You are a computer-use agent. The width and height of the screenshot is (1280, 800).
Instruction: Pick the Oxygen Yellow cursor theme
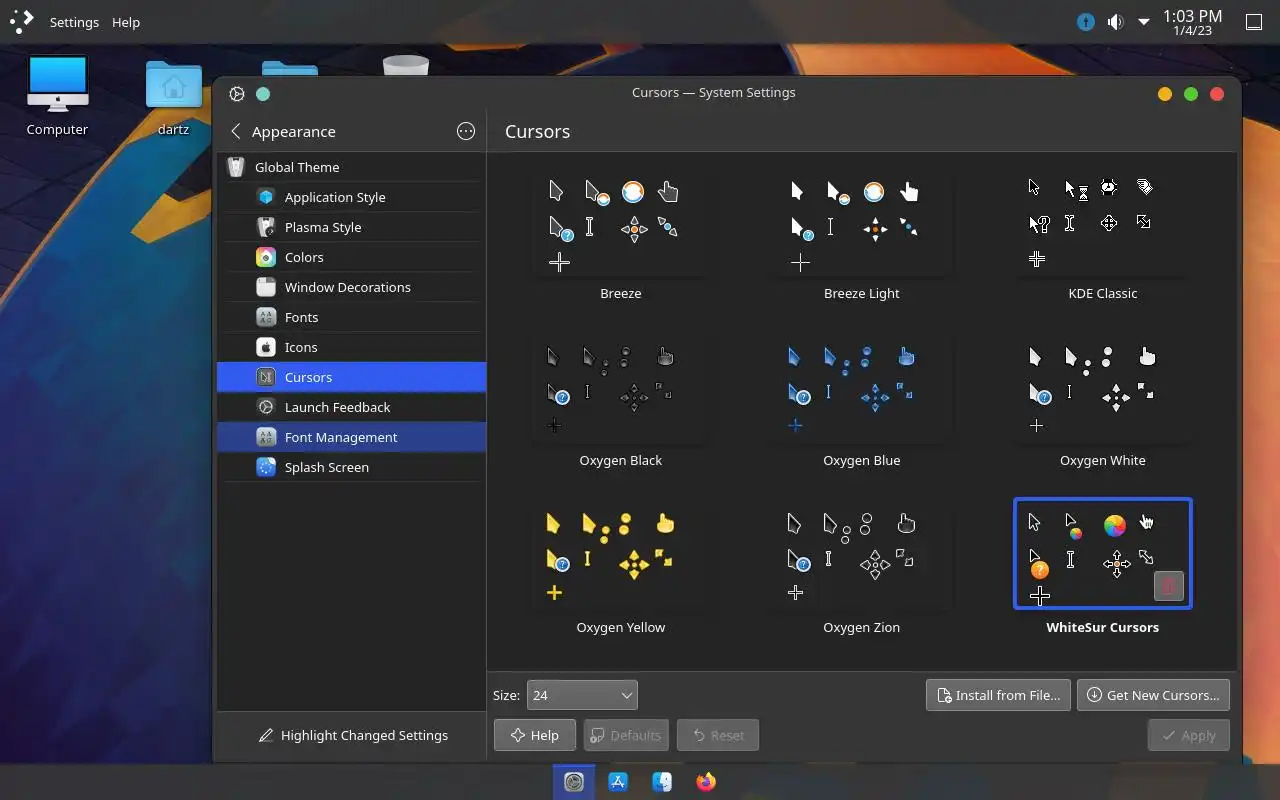[621, 570]
